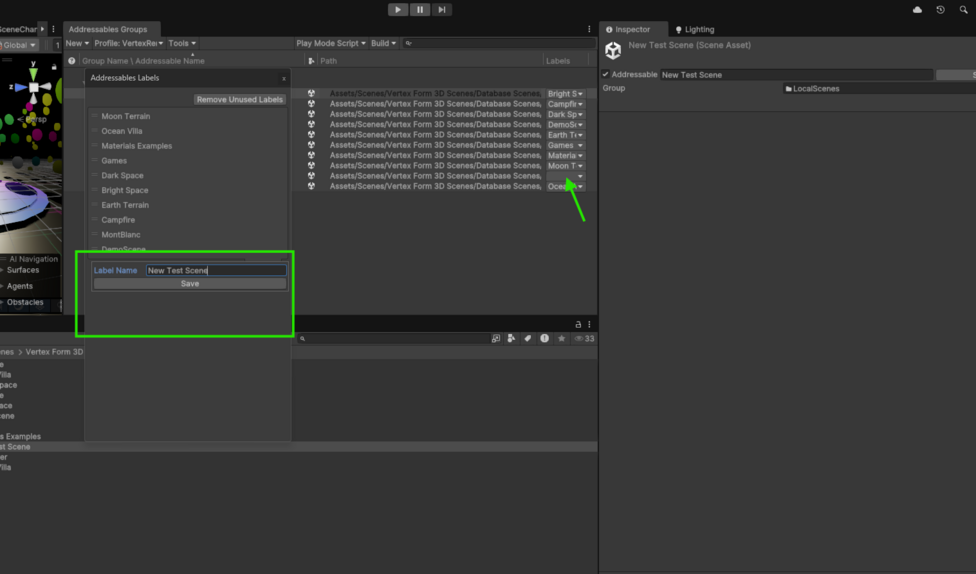Open the cloud services icon
This screenshot has width=976, height=574.
(x=918, y=10)
